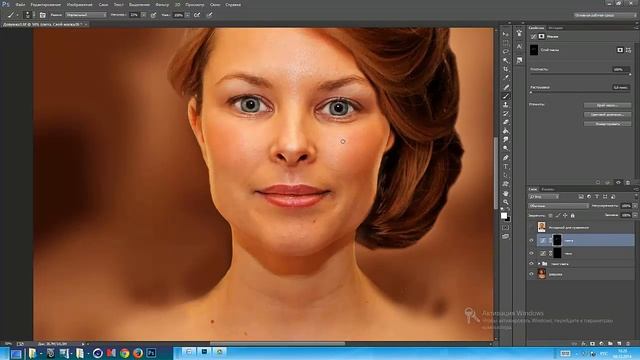This screenshot has height=360, width=640.
Task: Click the color range button in Properties
Action: point(607,115)
